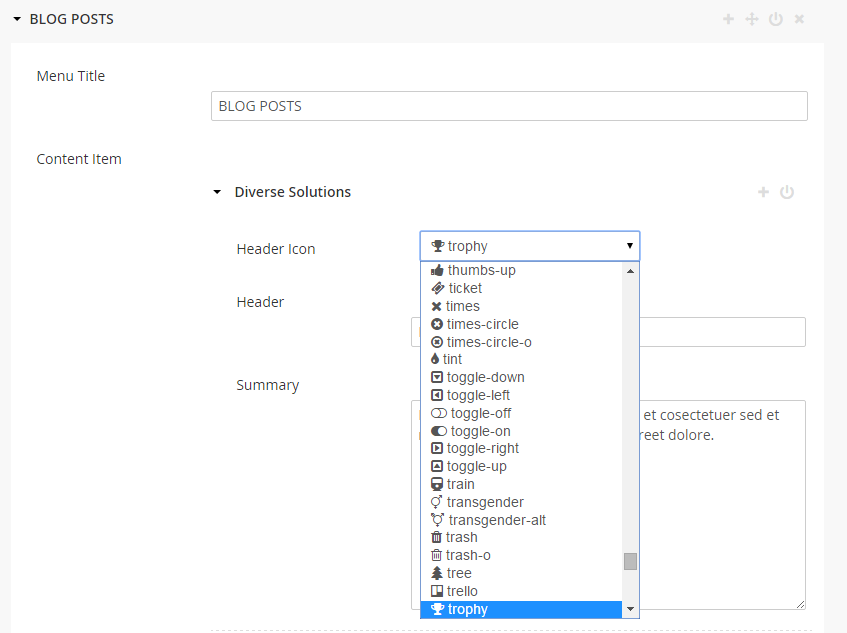The height and width of the screenshot is (633, 847).
Task: Select thumbs-up icon option
Action: click(x=481, y=270)
